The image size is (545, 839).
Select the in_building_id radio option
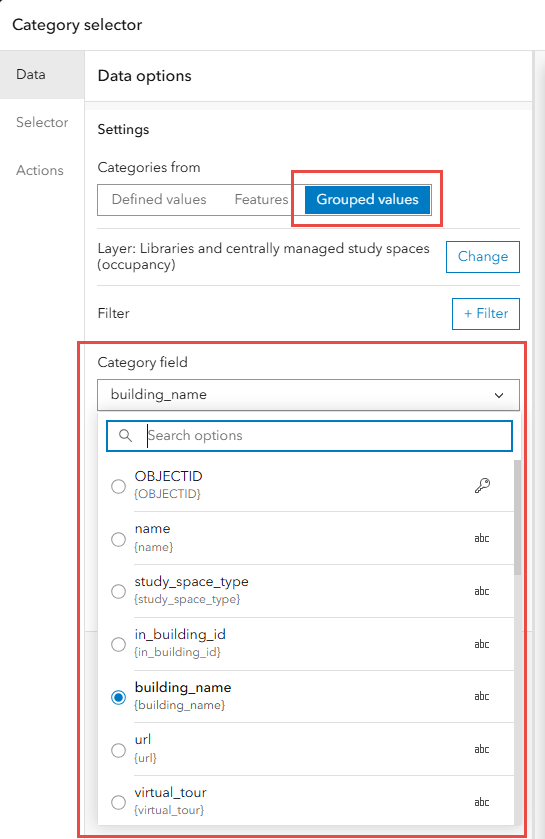pos(118,644)
